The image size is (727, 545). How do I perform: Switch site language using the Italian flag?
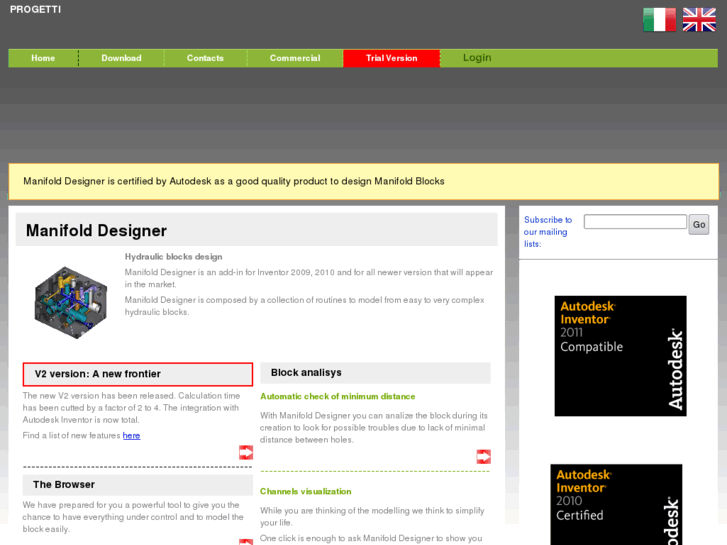point(659,19)
